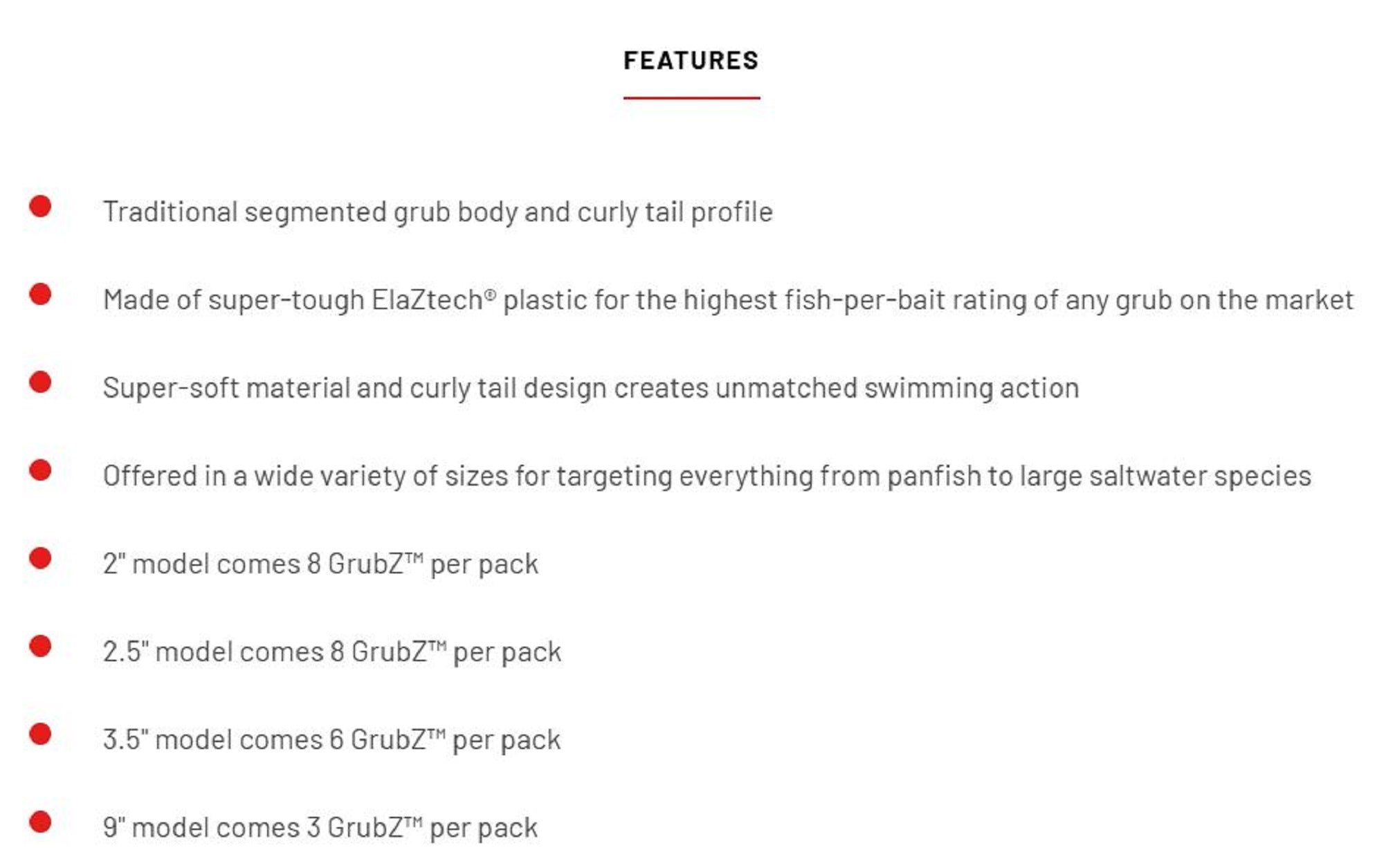The width and height of the screenshot is (1384, 868).
Task: Click the red bullet for the 9" model
Action: click(40, 822)
